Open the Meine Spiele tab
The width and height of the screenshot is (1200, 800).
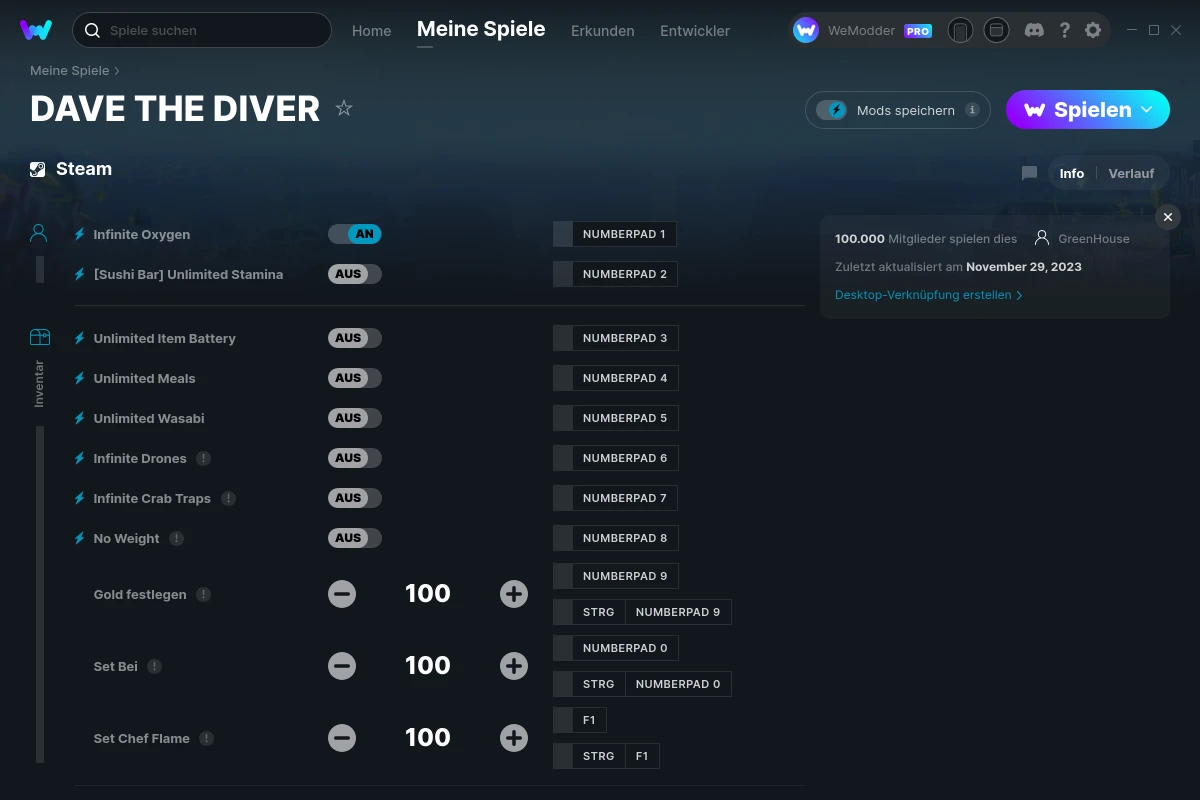click(481, 30)
